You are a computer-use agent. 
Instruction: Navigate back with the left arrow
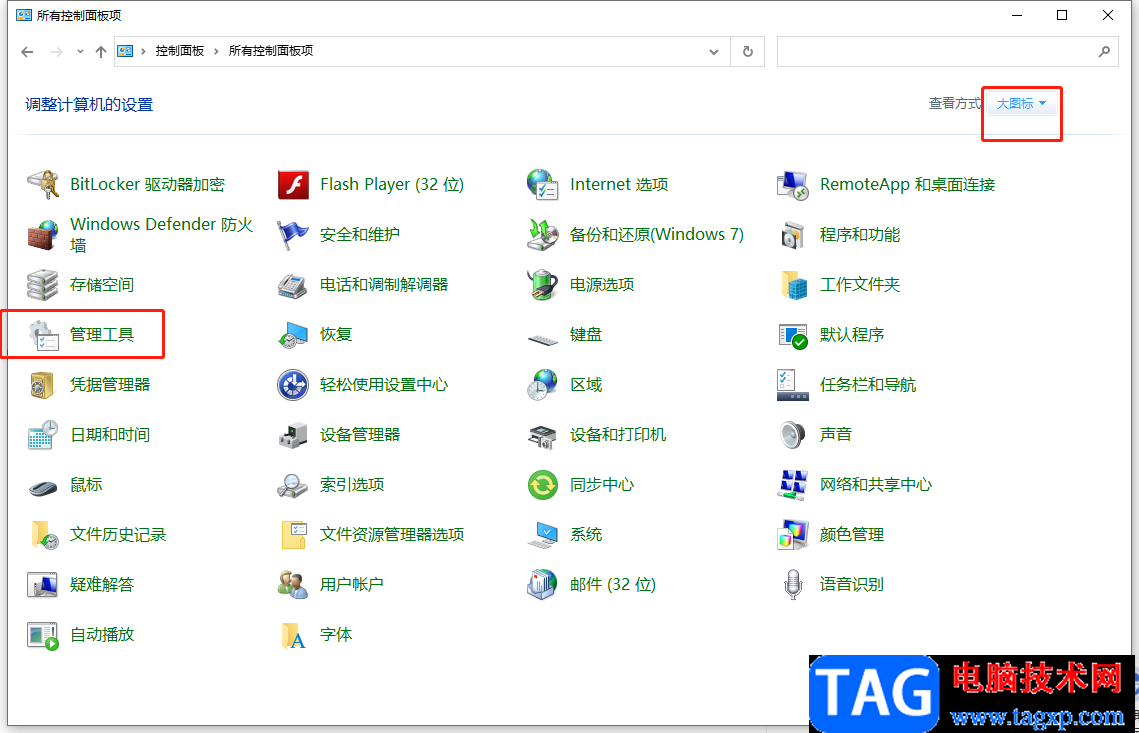coord(27,52)
